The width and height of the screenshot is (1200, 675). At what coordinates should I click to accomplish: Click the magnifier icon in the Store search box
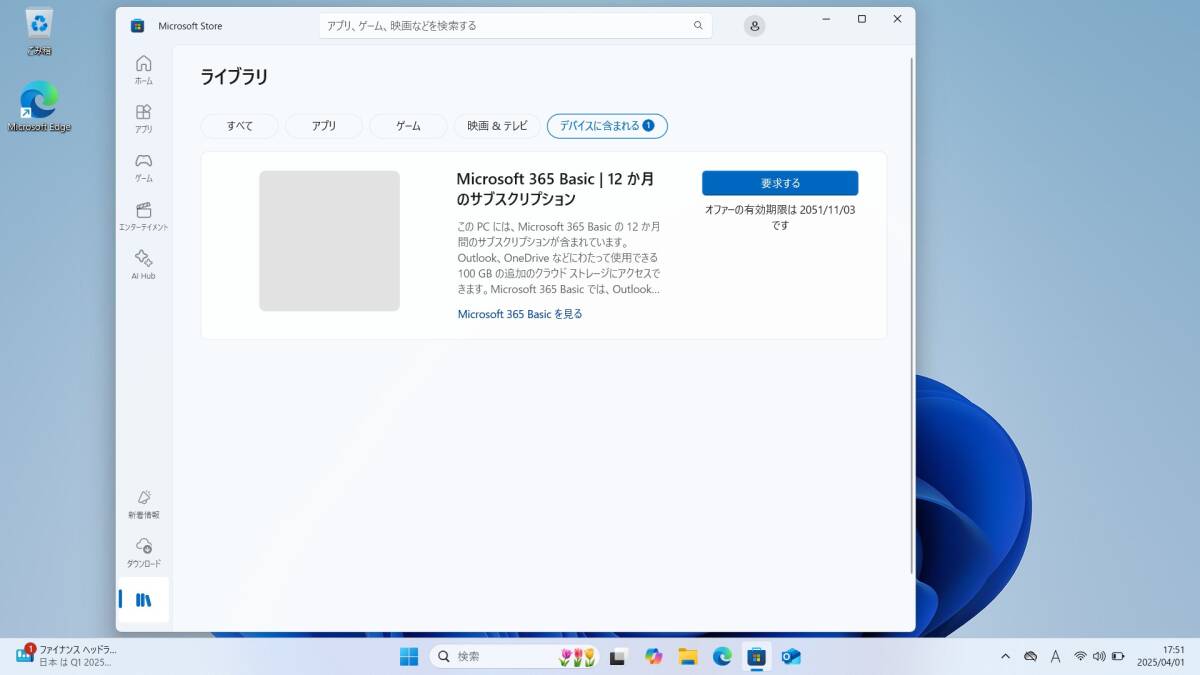[x=698, y=26]
